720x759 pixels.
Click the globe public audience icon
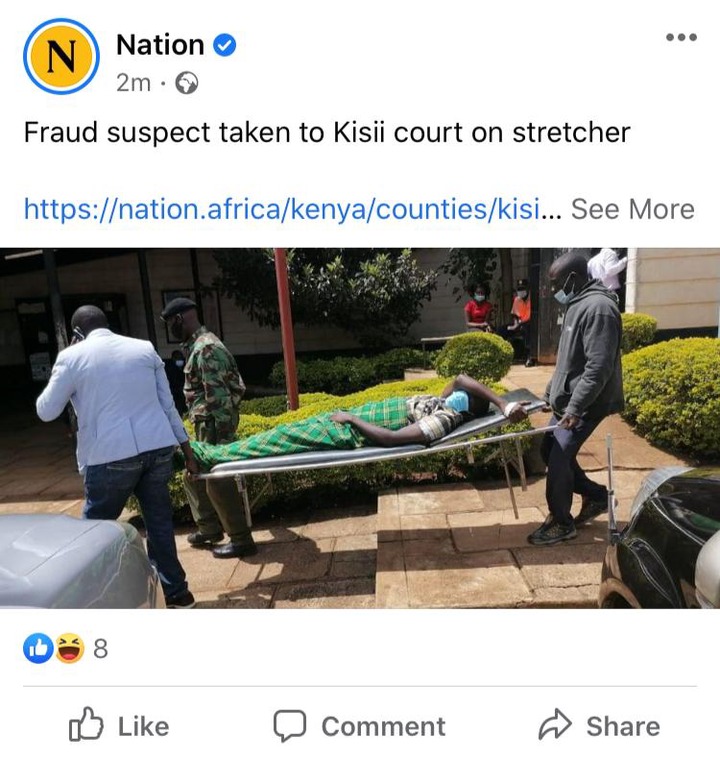click(186, 83)
